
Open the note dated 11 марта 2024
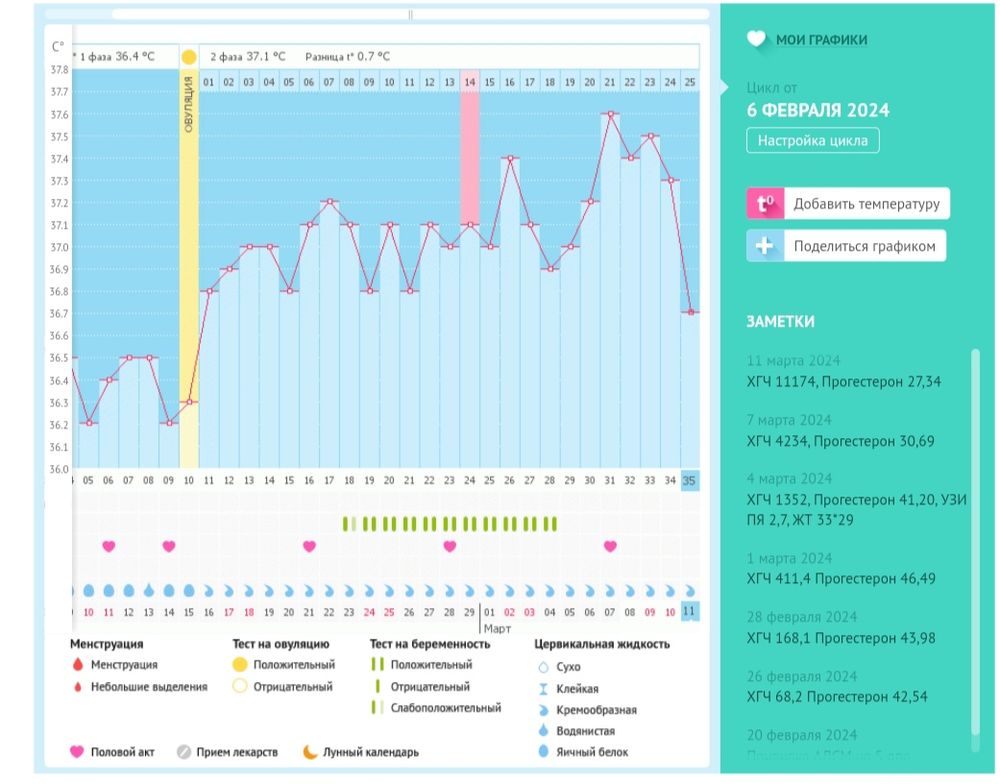[844, 372]
